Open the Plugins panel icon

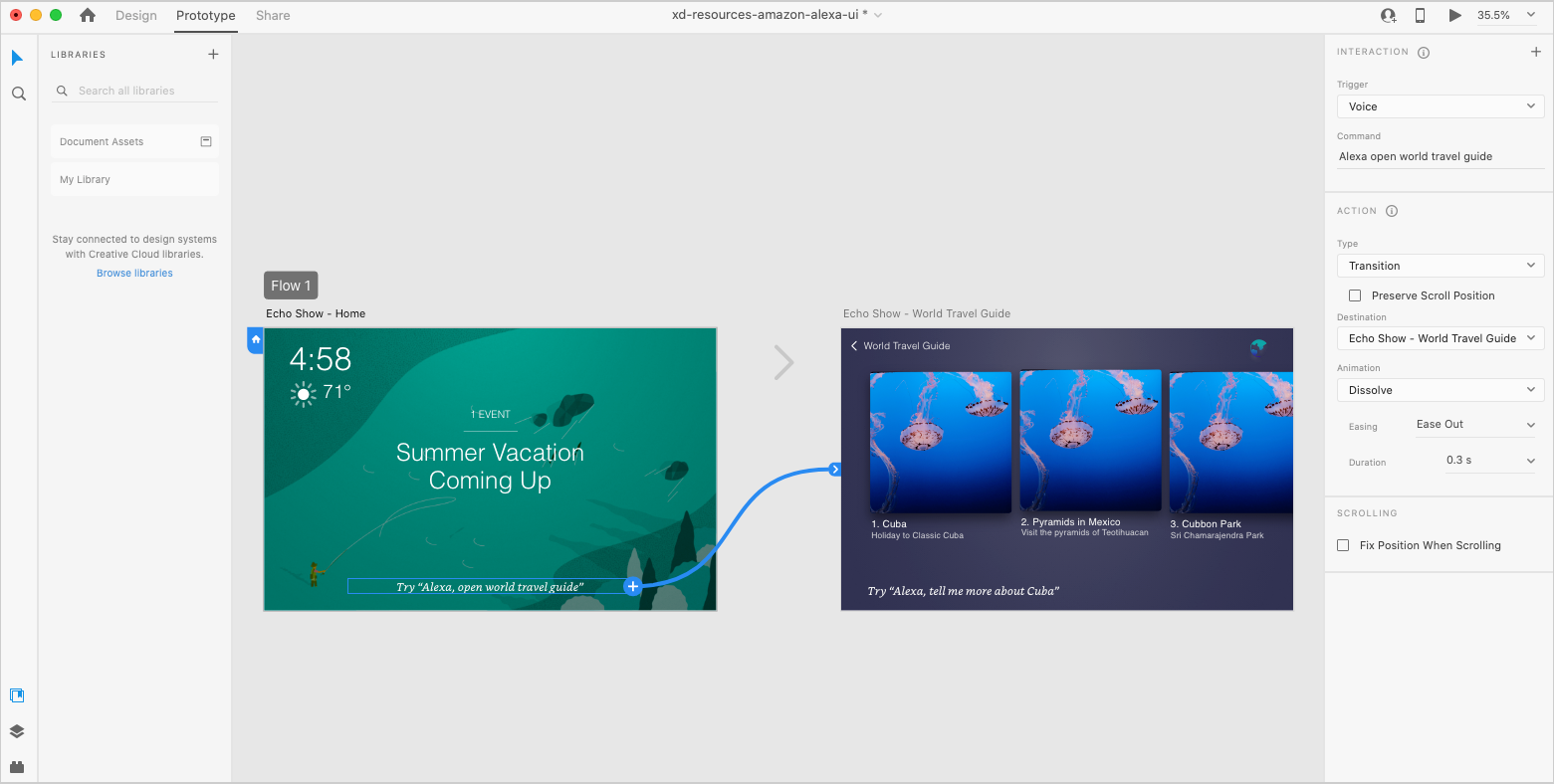(x=17, y=767)
